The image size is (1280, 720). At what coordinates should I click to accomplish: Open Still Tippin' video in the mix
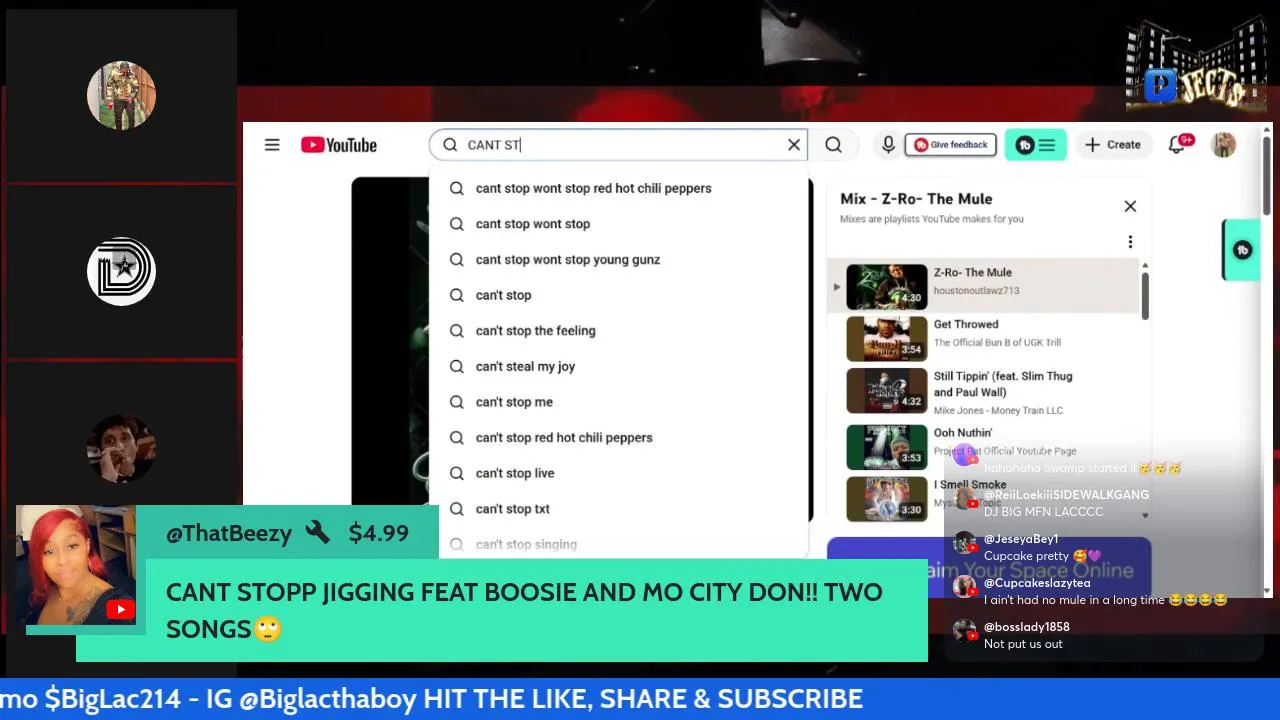click(x=1003, y=384)
